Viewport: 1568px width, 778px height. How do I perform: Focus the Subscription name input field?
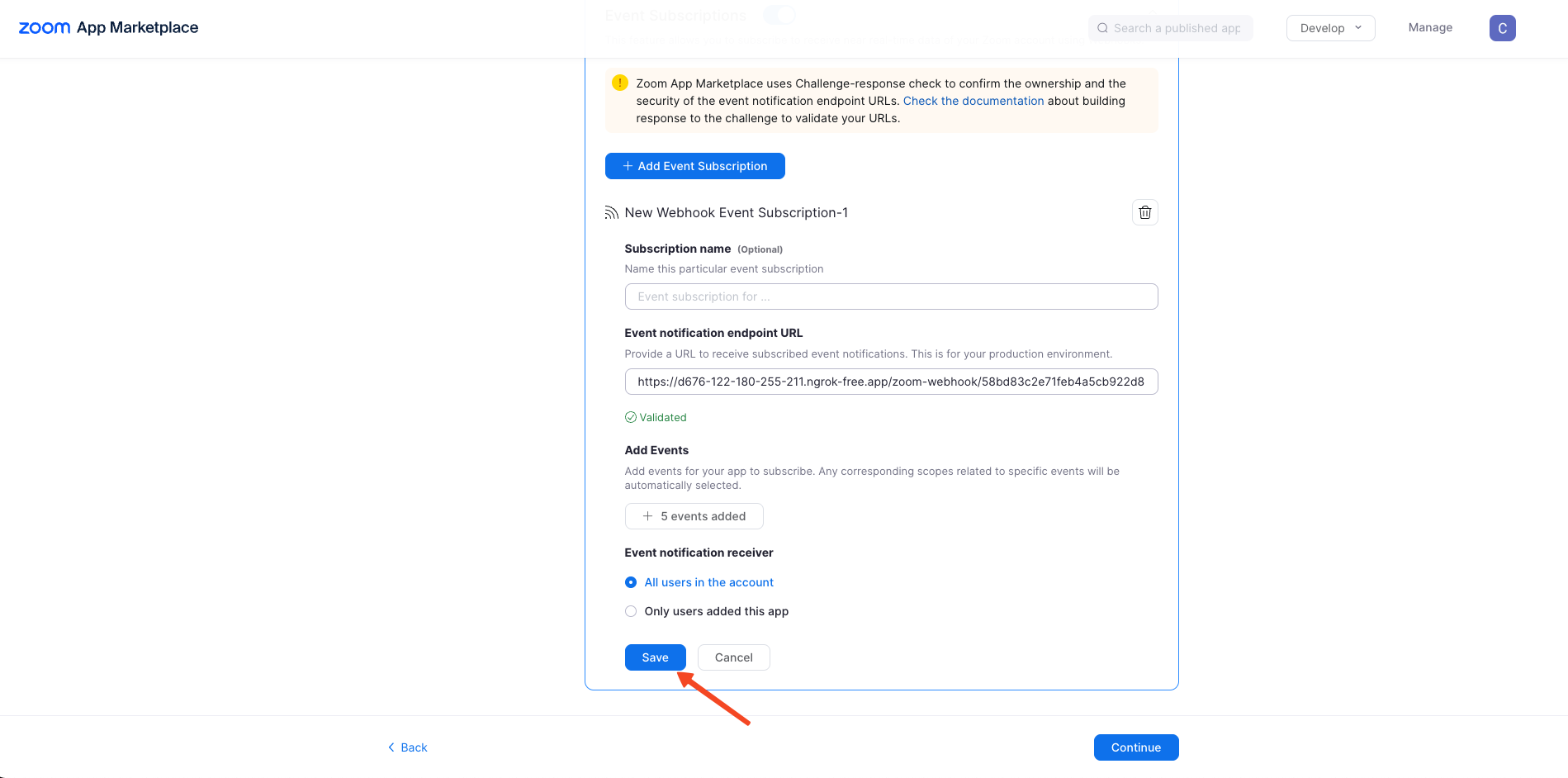(x=891, y=296)
